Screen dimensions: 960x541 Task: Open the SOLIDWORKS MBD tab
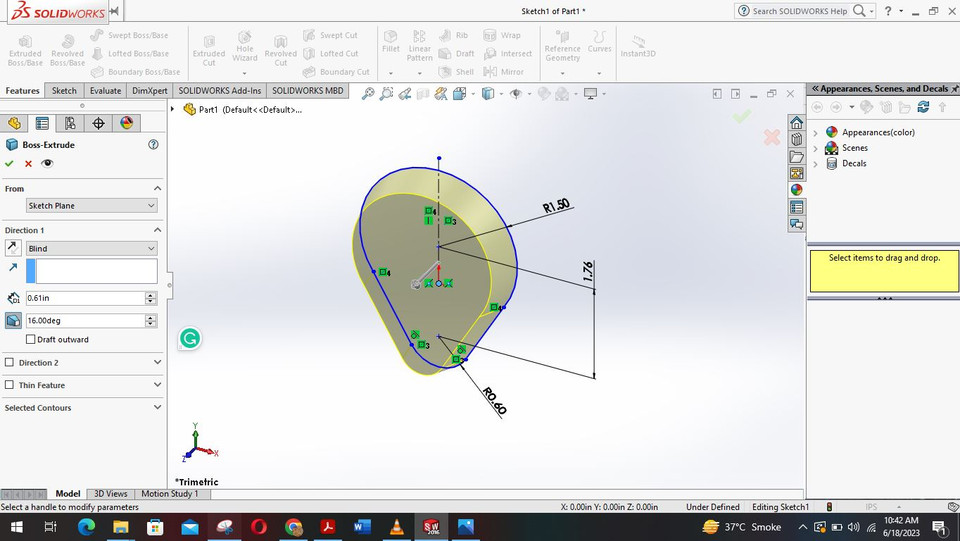(307, 91)
